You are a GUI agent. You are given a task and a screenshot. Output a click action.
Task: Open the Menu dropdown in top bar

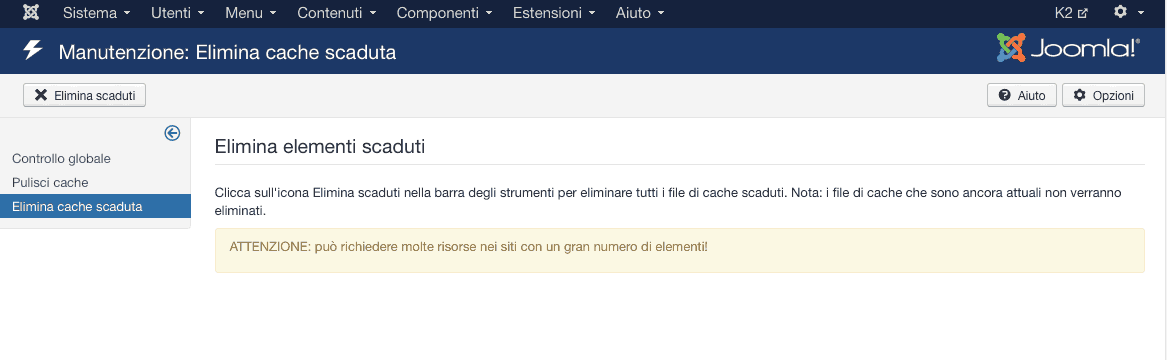(251, 13)
